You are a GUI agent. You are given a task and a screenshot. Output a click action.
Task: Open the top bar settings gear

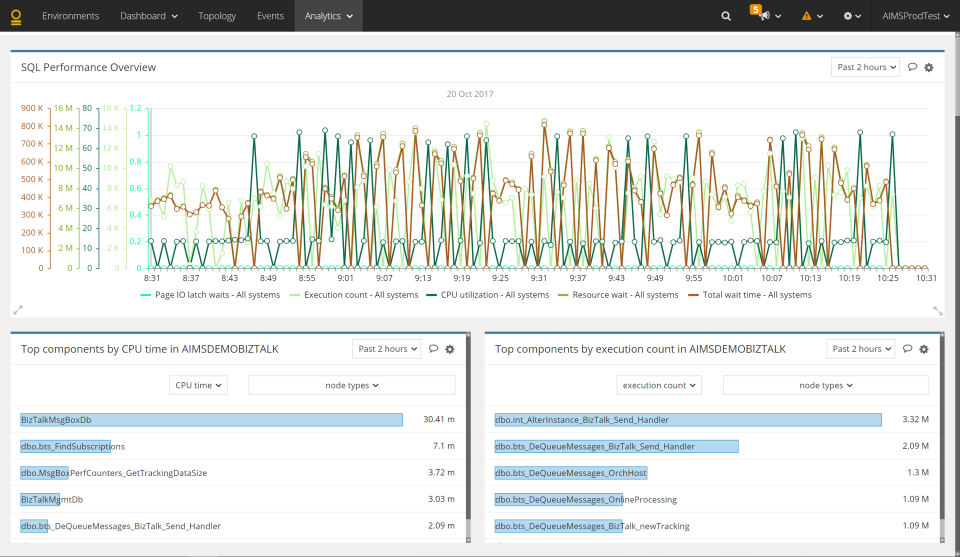pos(848,17)
